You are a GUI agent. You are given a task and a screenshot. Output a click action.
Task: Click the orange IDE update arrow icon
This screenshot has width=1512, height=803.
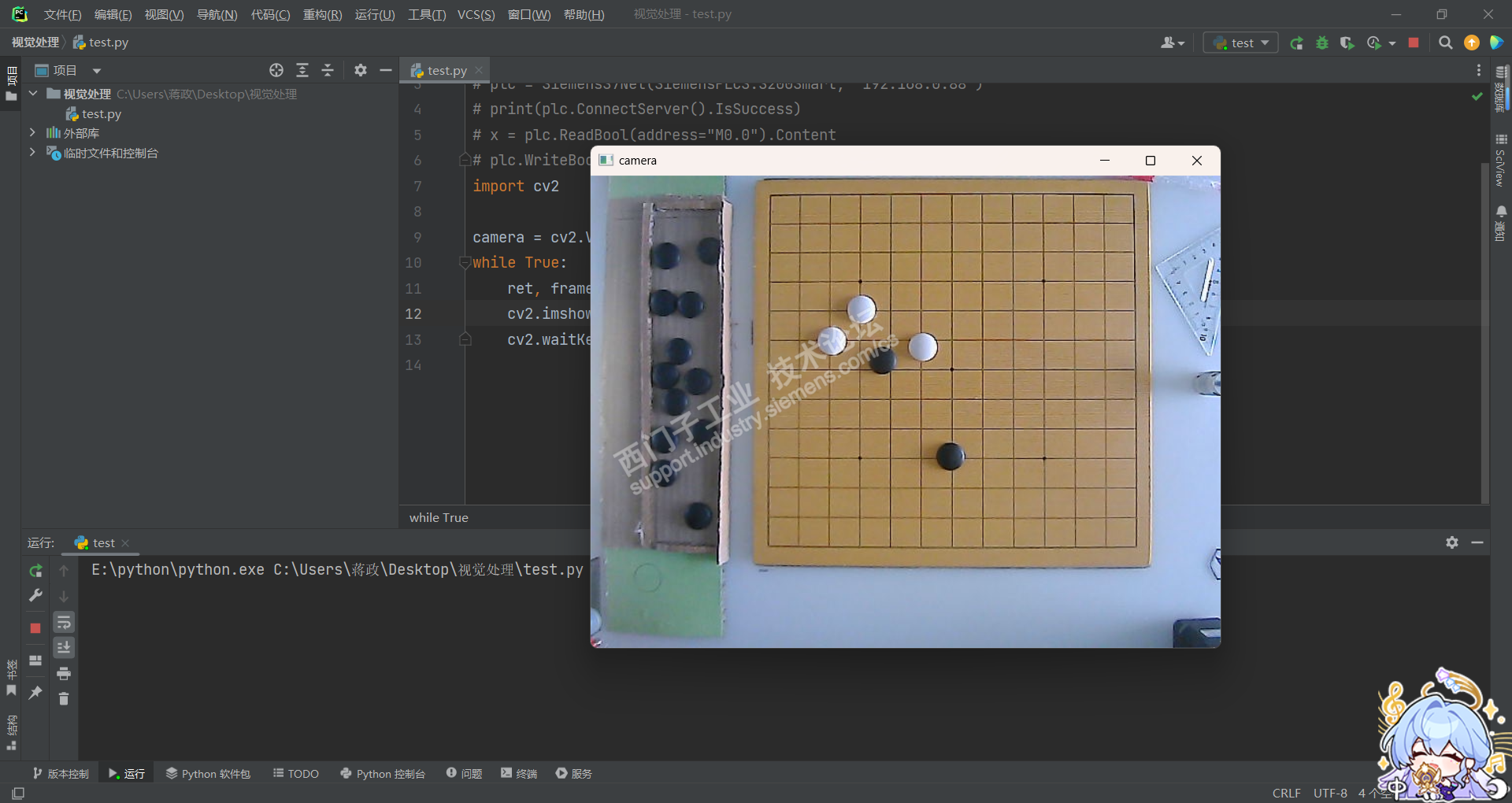[1472, 43]
